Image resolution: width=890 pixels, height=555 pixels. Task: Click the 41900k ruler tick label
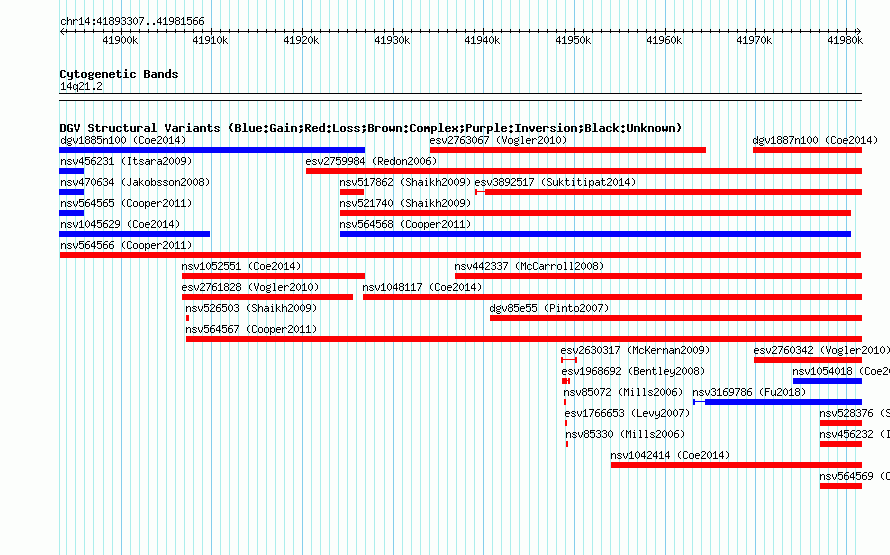click(120, 40)
